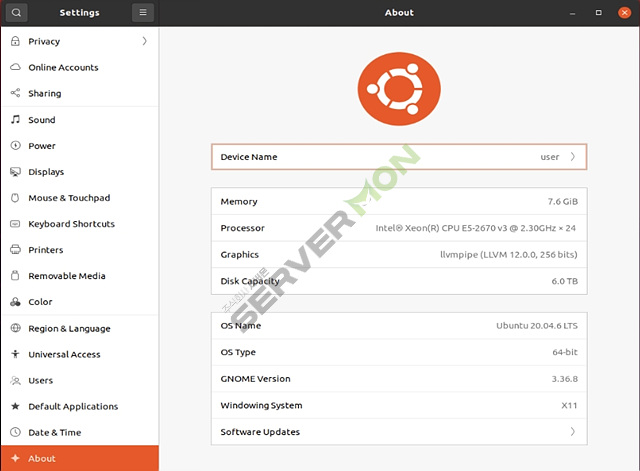This screenshot has width=640, height=471.
Task: Open the Software Updates row
Action: 399,431
